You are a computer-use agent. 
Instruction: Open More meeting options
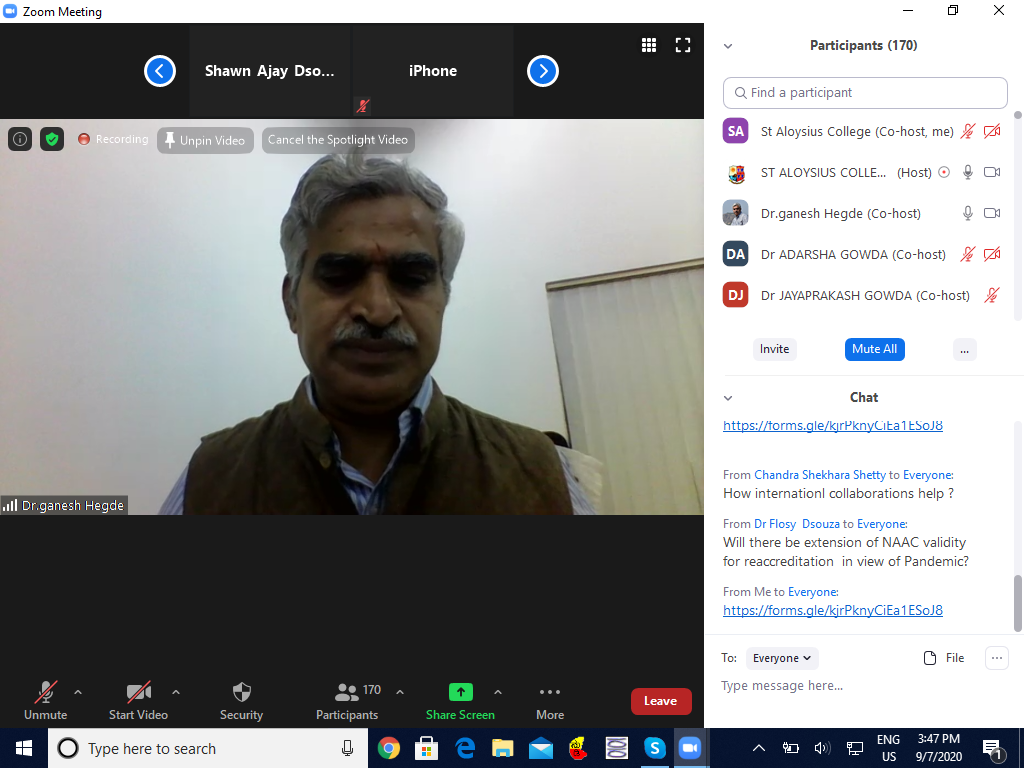[550, 701]
